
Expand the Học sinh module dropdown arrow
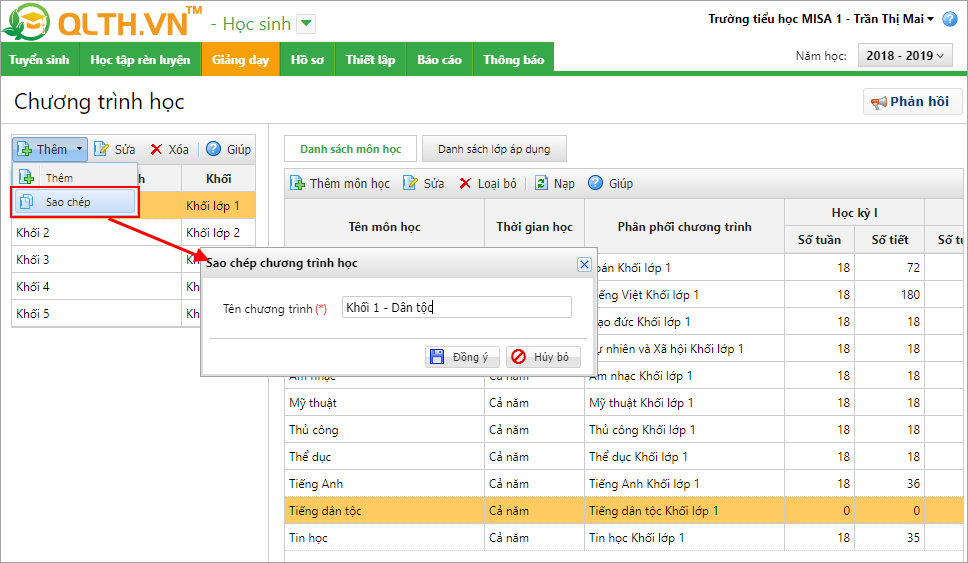pos(306,24)
